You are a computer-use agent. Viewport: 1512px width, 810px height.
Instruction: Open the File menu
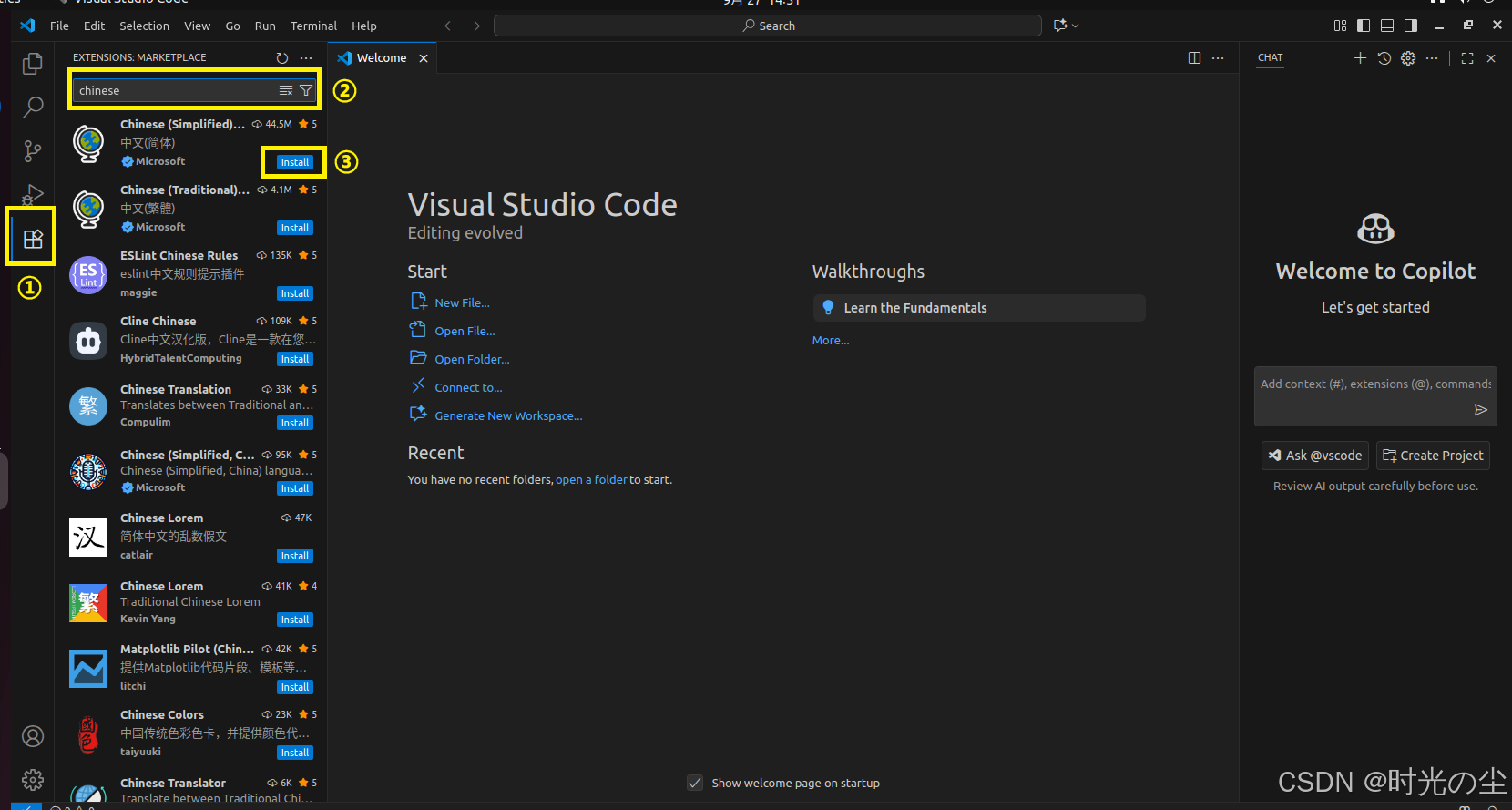[x=59, y=26]
